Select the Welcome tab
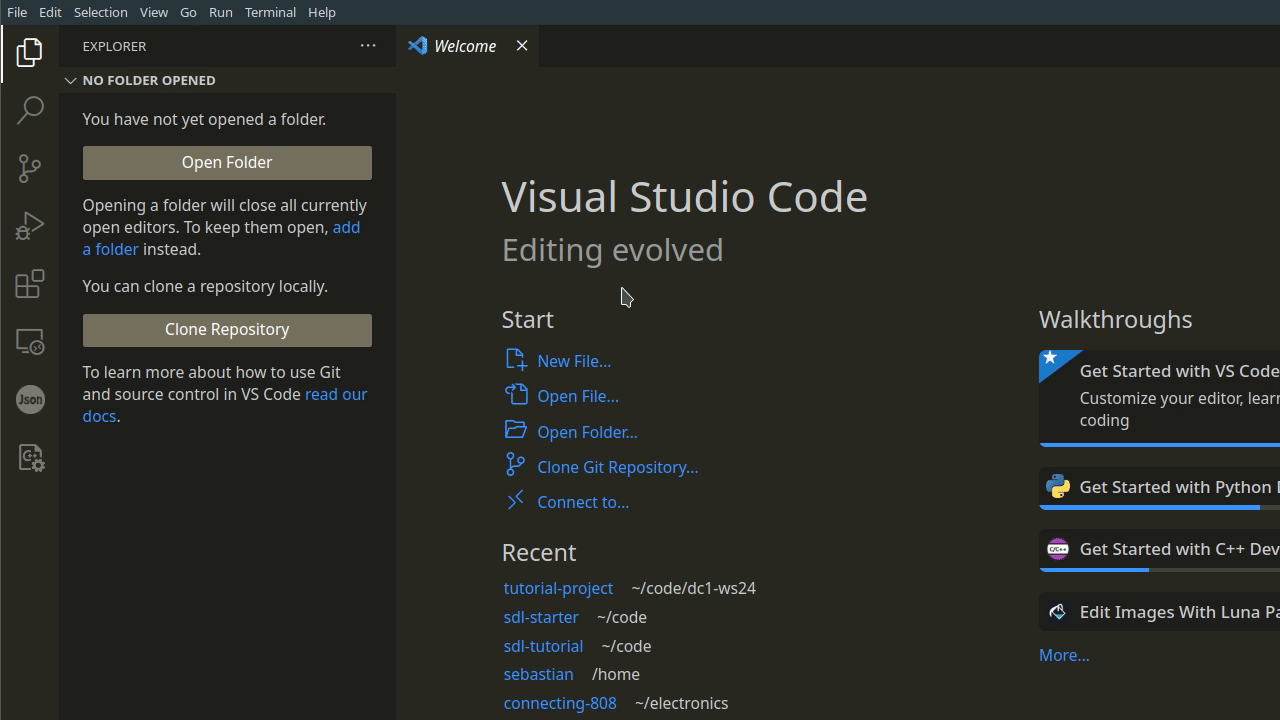 [x=464, y=46]
